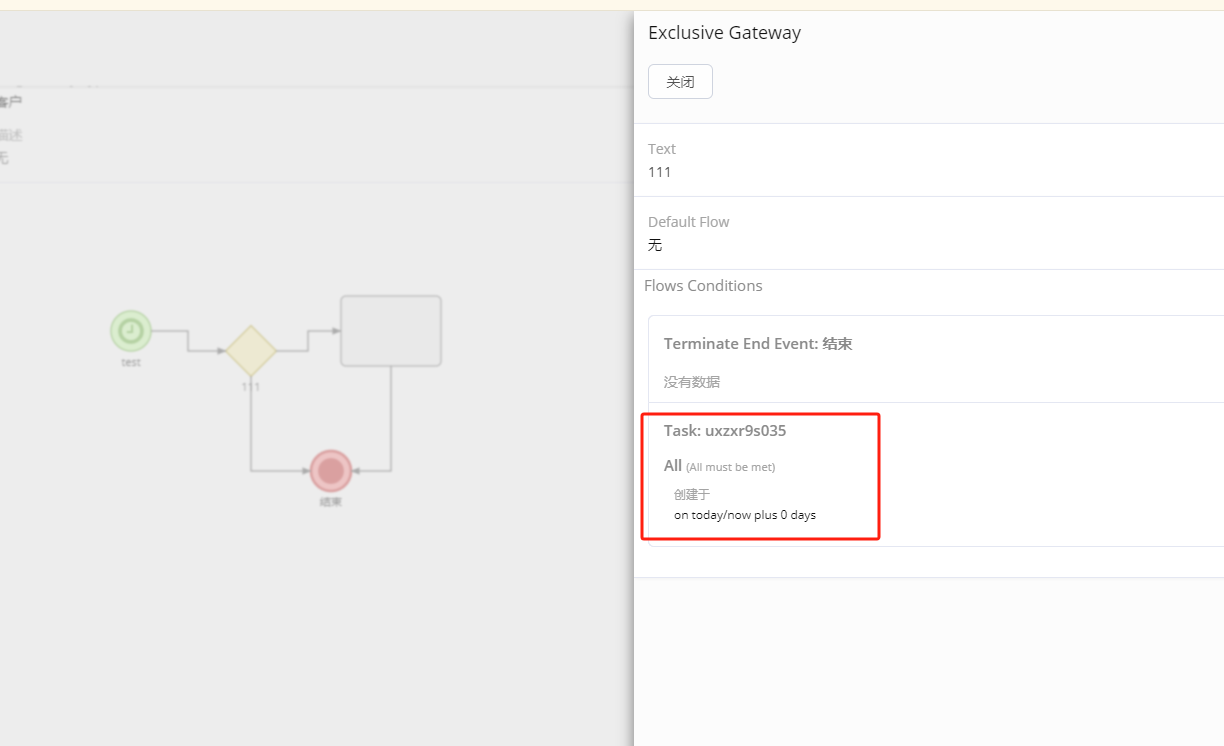Click the "on today/now plus 0 days" condition
Image resolution: width=1224 pixels, height=746 pixels.
tap(745, 515)
